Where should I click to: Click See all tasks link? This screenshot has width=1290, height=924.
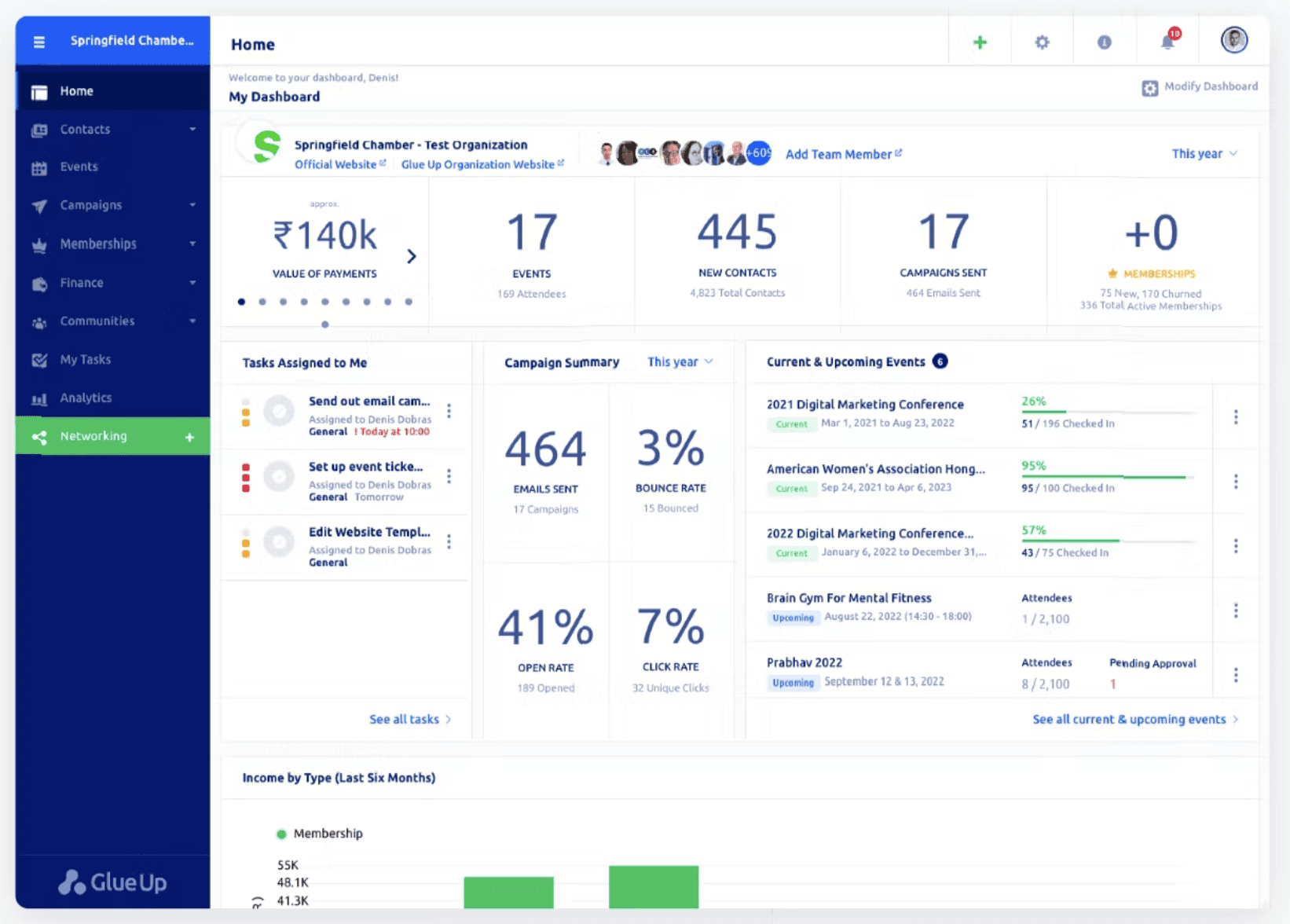click(410, 719)
